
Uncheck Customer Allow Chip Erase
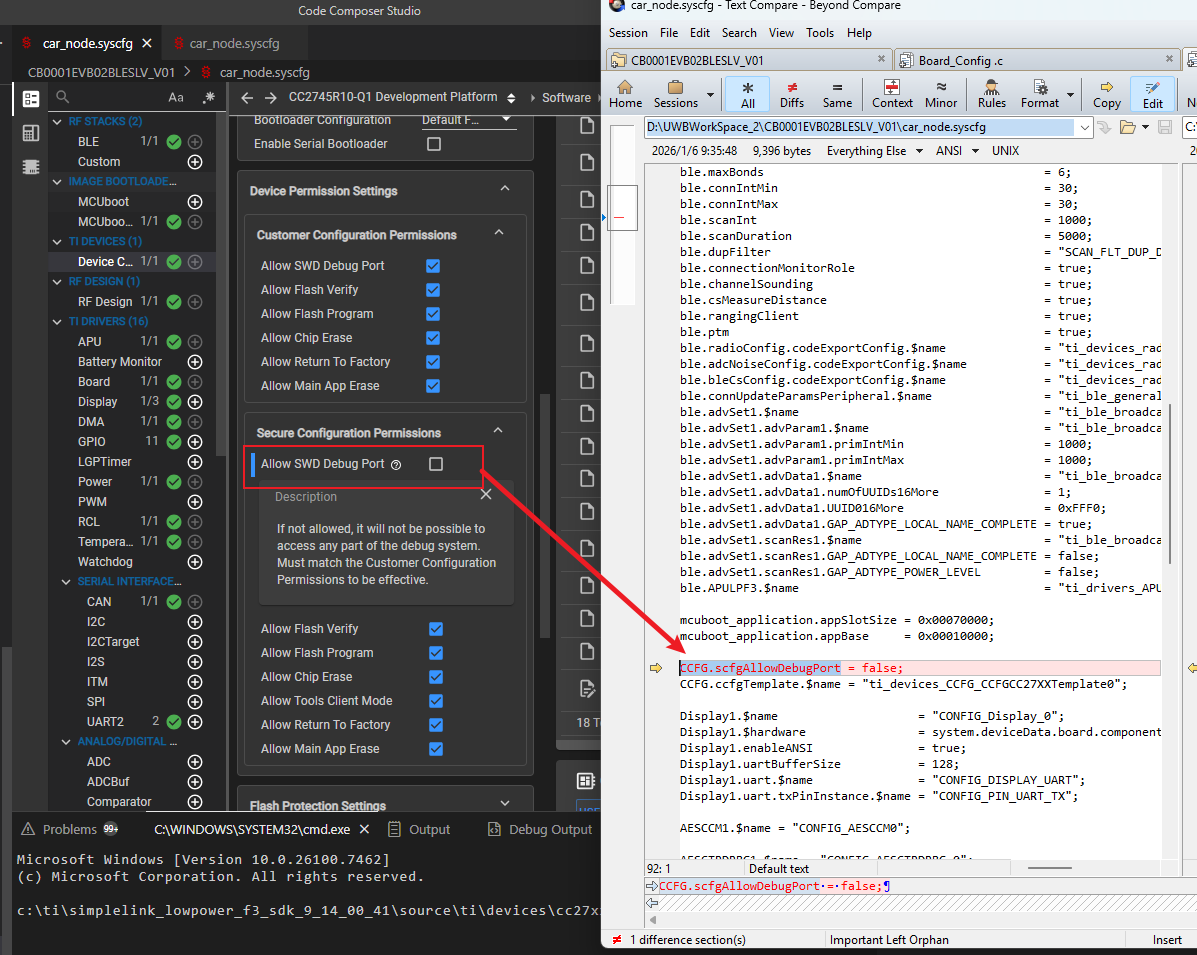coord(433,338)
